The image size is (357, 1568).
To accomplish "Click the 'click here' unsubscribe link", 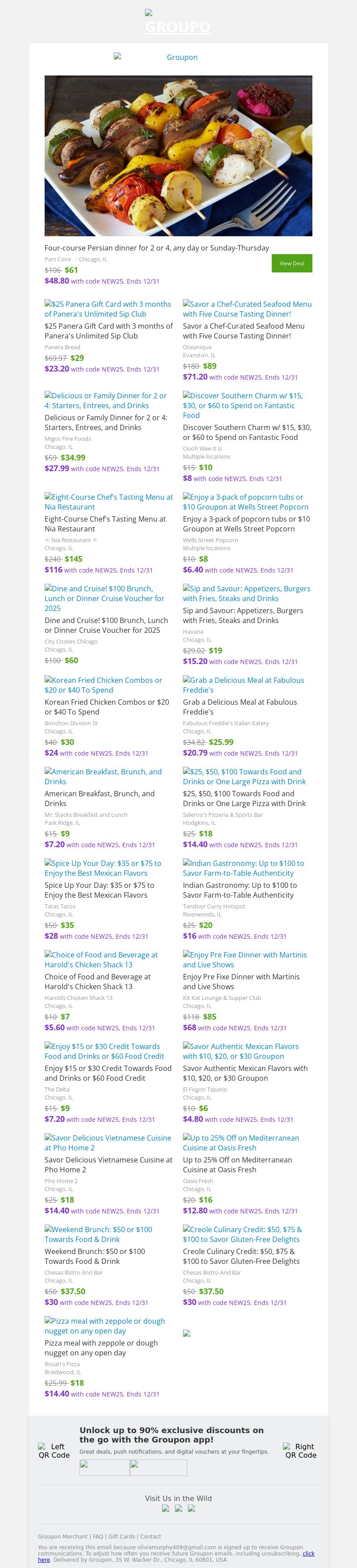I will 308,1553.
